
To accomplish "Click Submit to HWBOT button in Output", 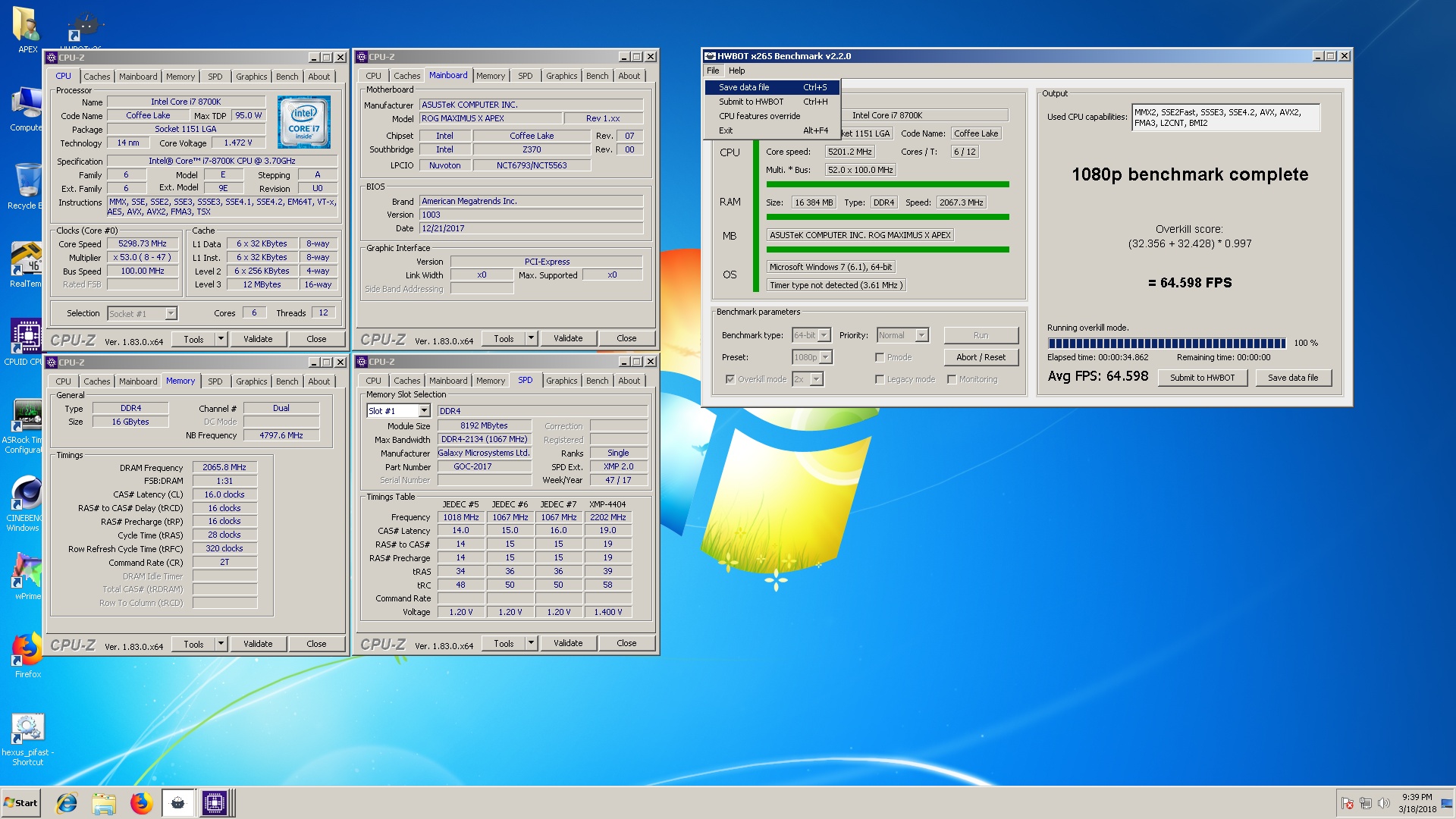I will [x=1202, y=378].
